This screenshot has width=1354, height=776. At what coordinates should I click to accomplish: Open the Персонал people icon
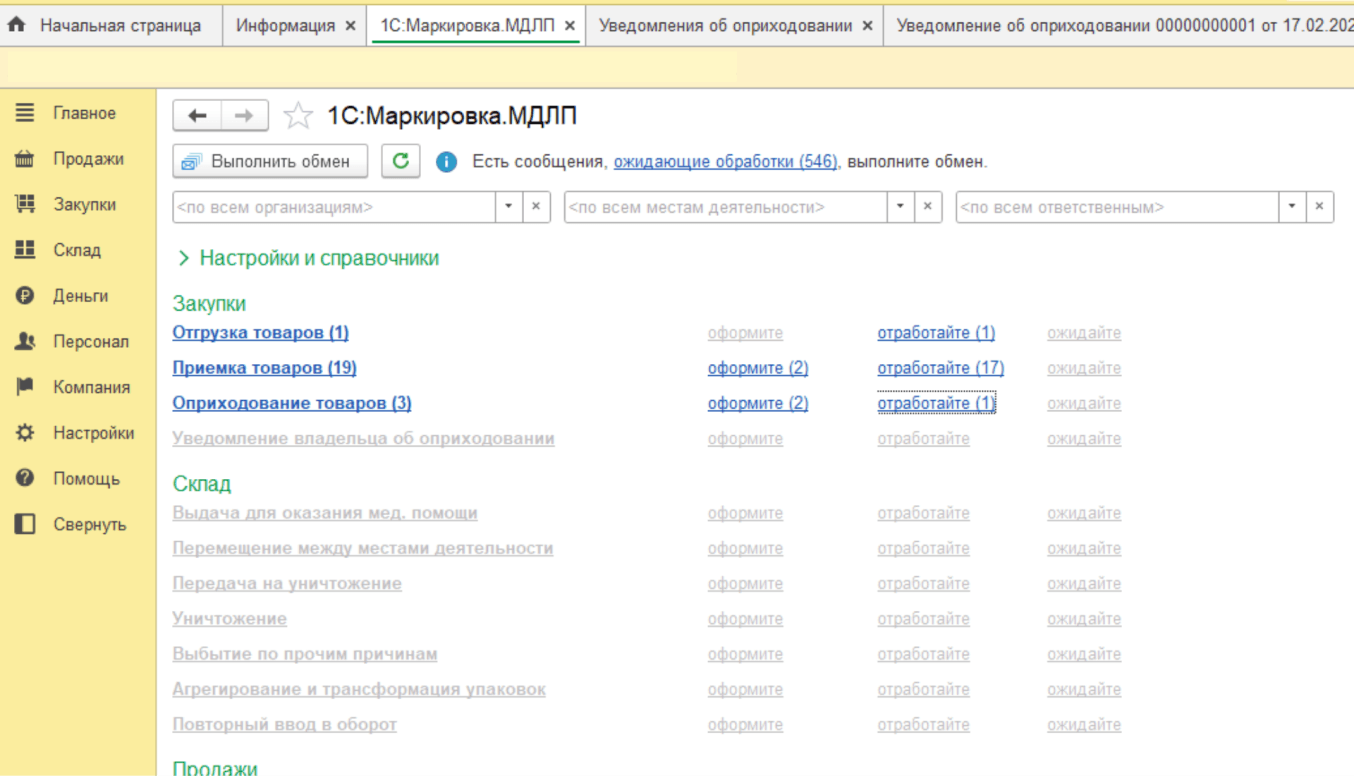coord(25,342)
